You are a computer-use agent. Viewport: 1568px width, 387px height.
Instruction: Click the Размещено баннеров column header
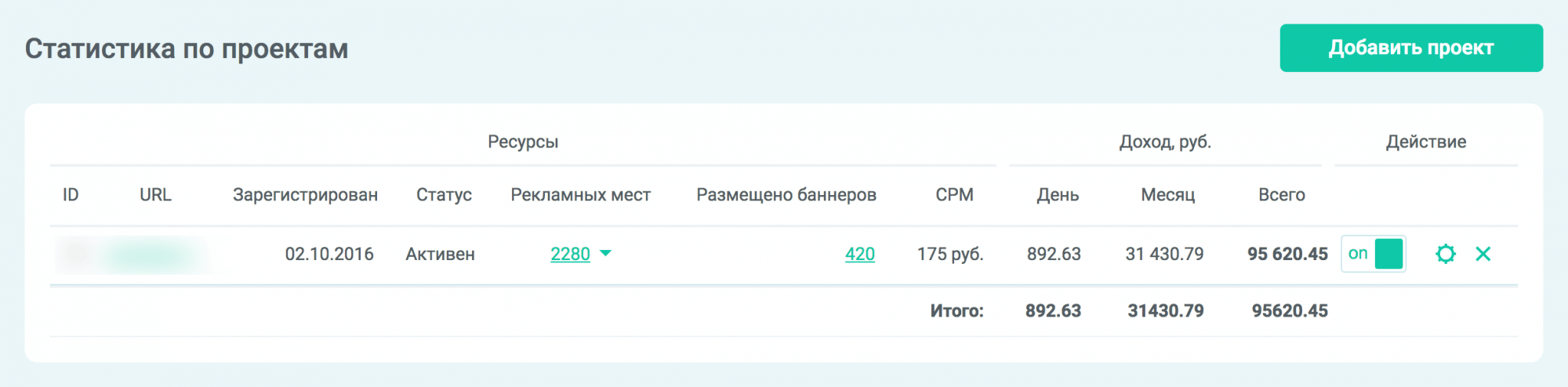tap(786, 195)
